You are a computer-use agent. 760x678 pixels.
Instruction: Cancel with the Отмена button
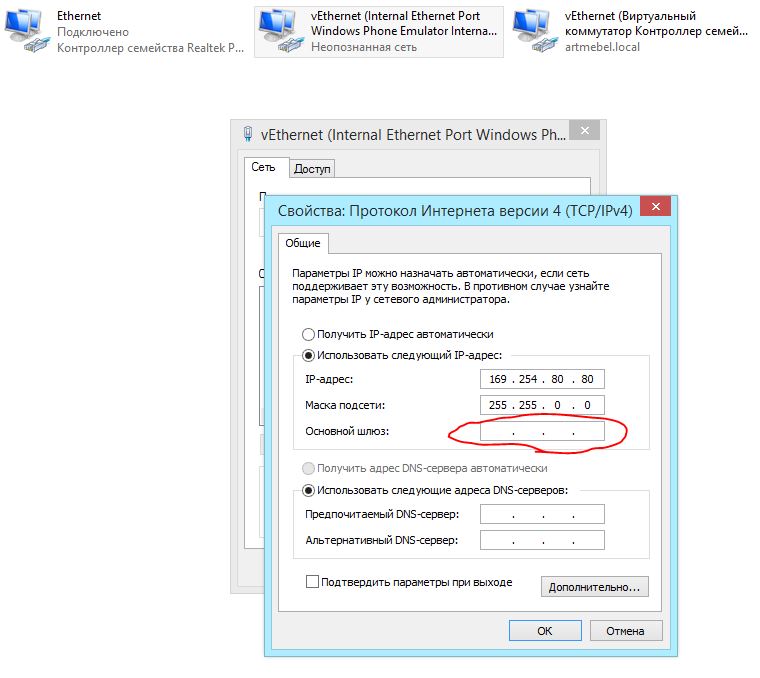pos(626,631)
